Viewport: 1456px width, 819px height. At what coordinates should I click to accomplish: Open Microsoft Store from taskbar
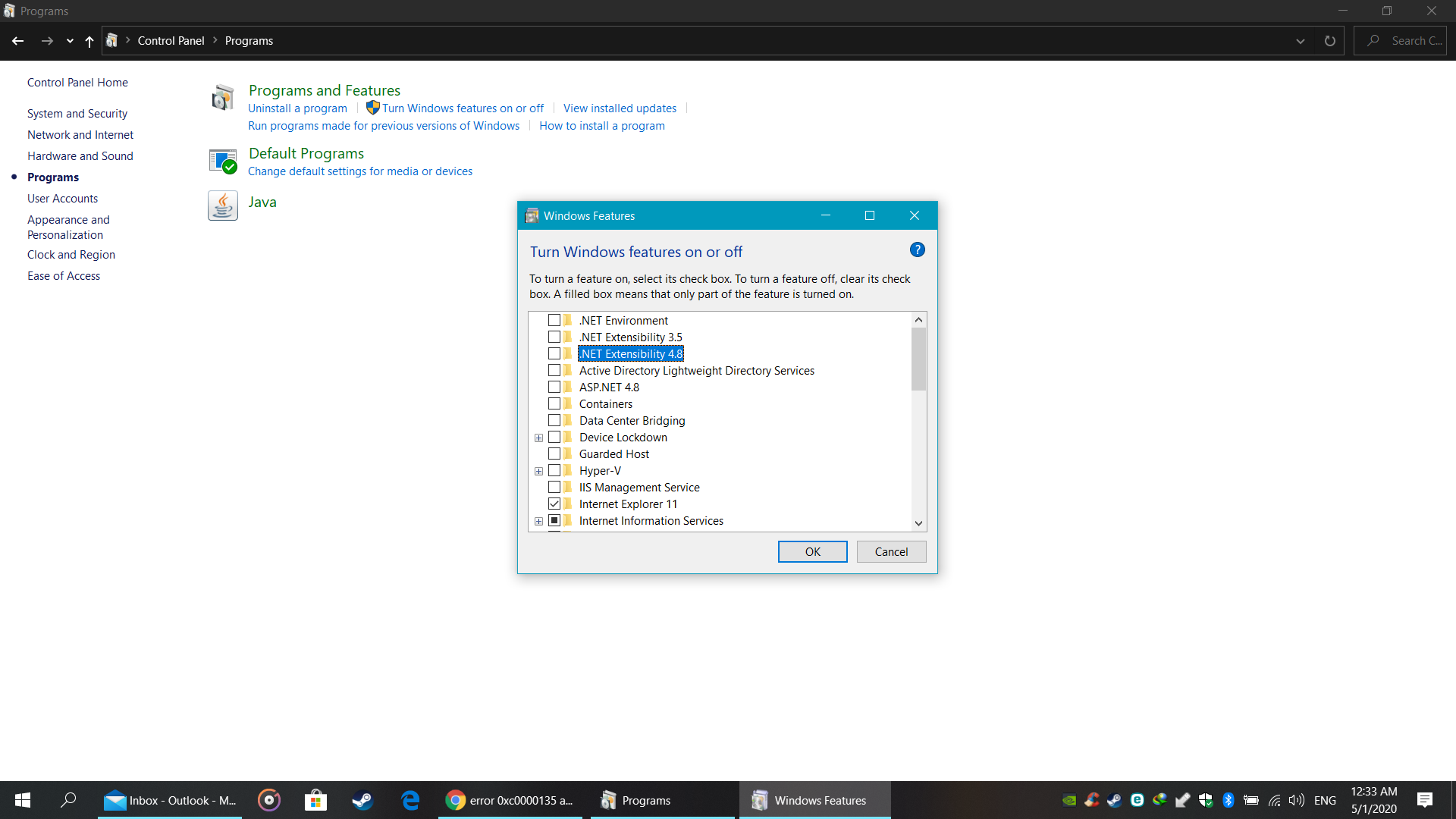pyautogui.click(x=315, y=800)
